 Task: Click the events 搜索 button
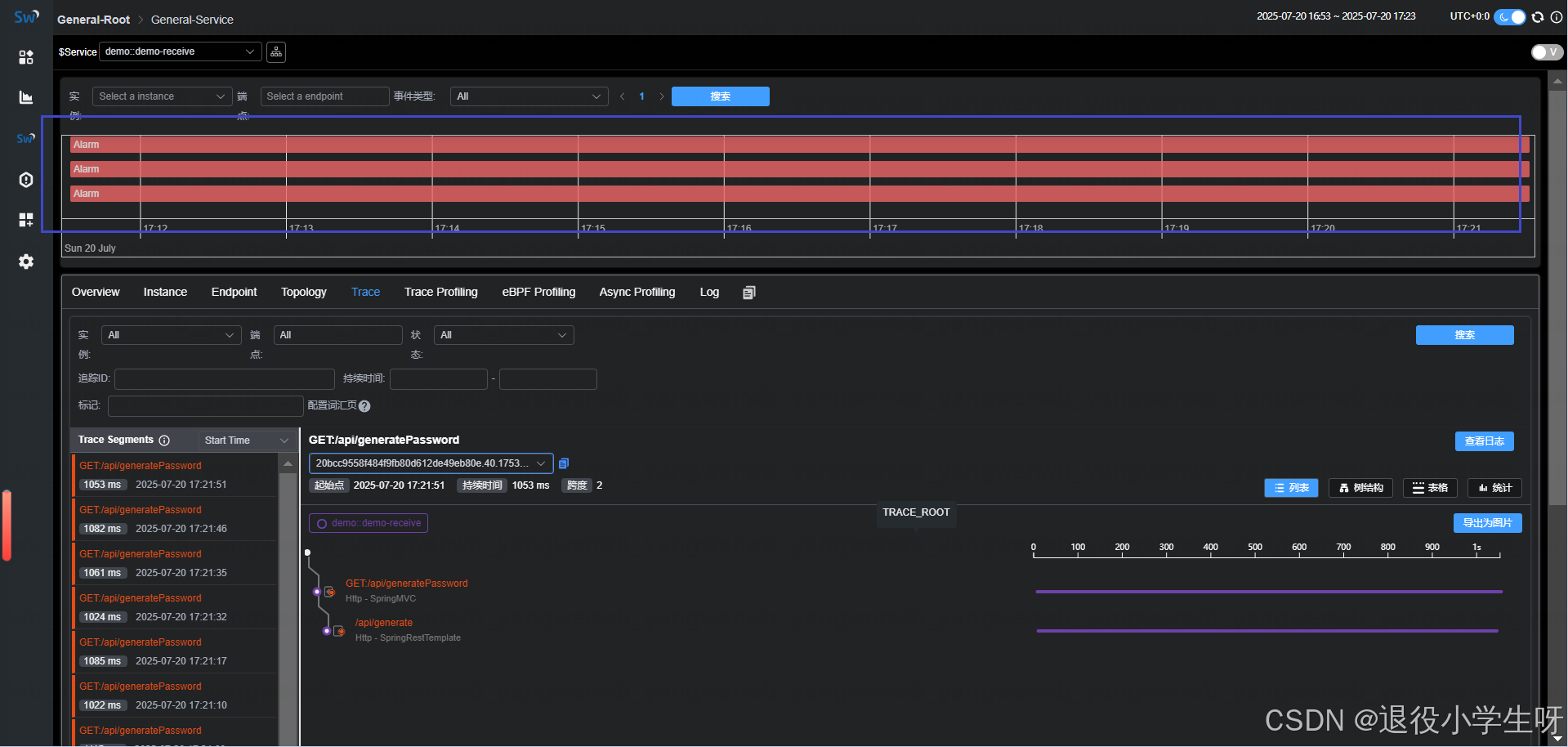(721, 96)
